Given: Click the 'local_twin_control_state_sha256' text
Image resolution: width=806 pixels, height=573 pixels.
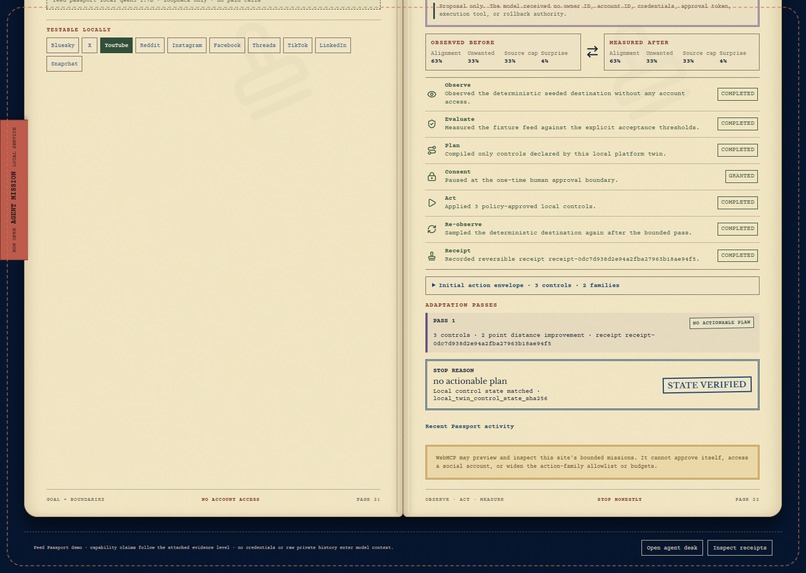Looking at the screenshot, I should coord(490,399).
